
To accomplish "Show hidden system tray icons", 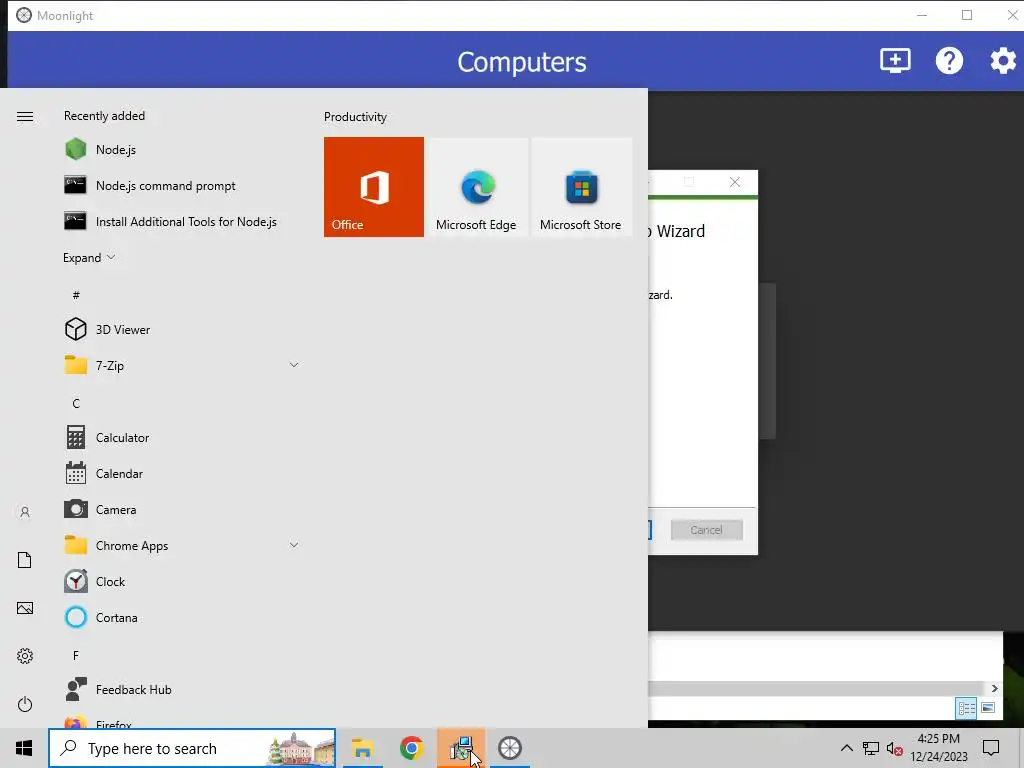I will (846, 748).
